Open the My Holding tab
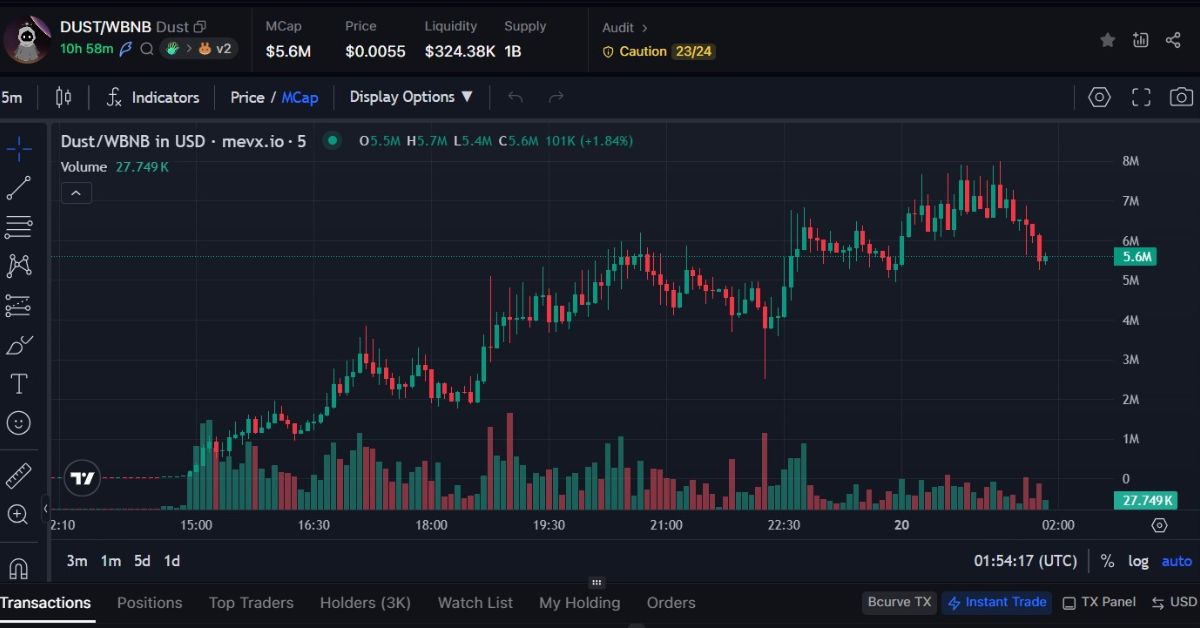1200x628 pixels. 579,603
